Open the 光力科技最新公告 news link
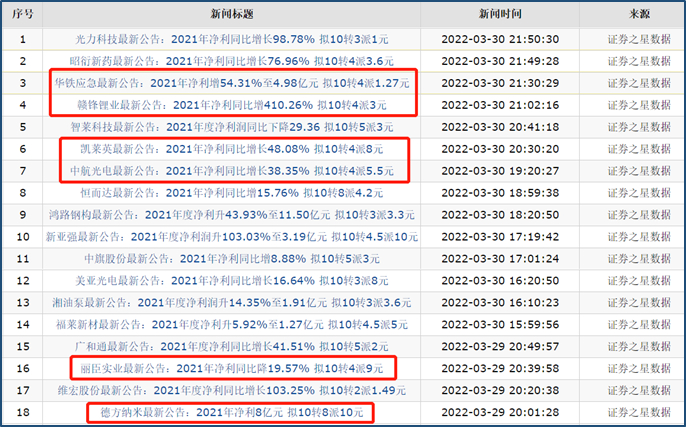 (x=232, y=39)
